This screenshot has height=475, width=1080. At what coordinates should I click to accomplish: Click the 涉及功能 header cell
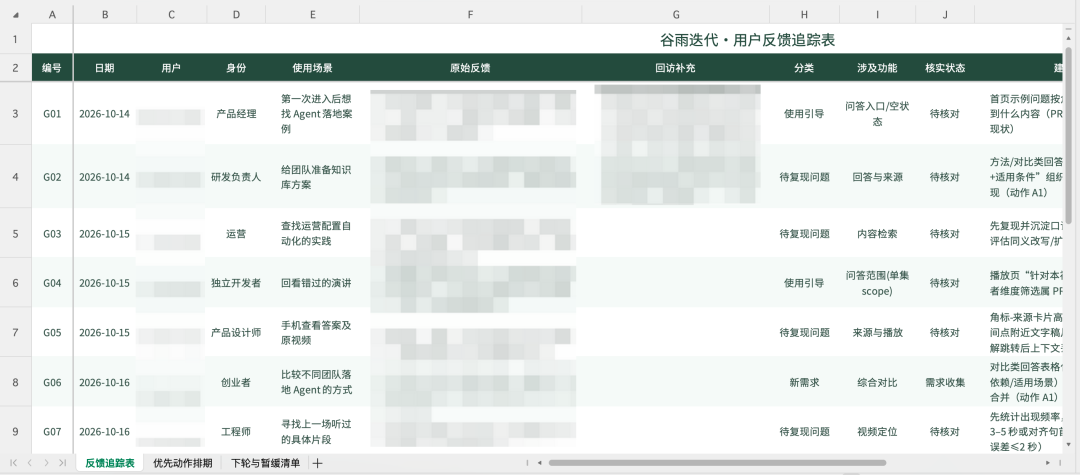click(x=878, y=68)
